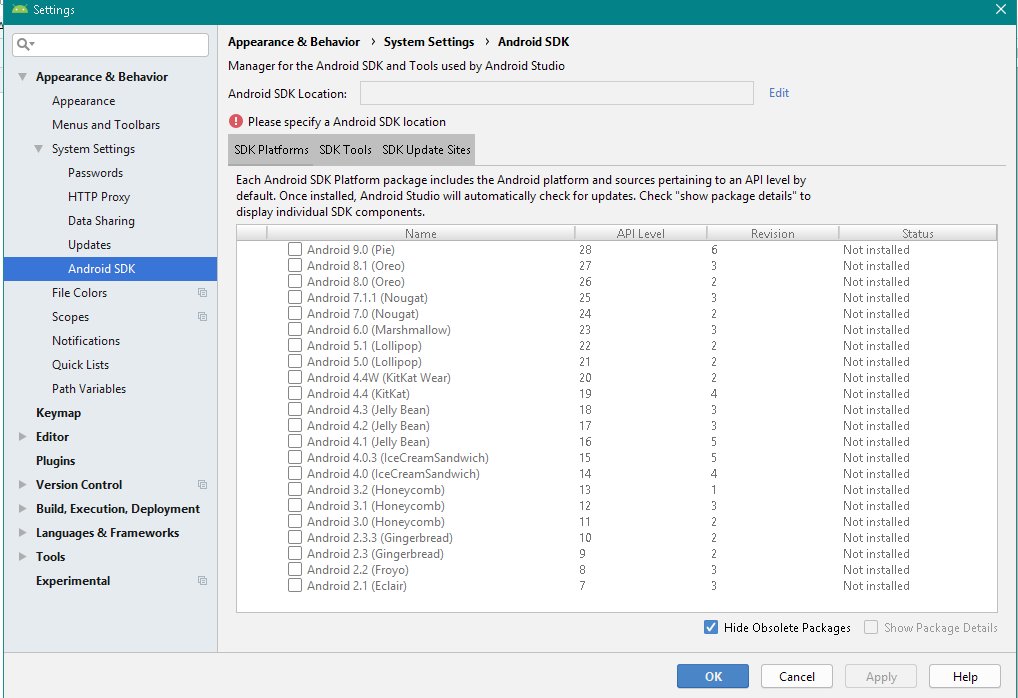
Task: Sort table by the Revision column header
Action: point(773,233)
